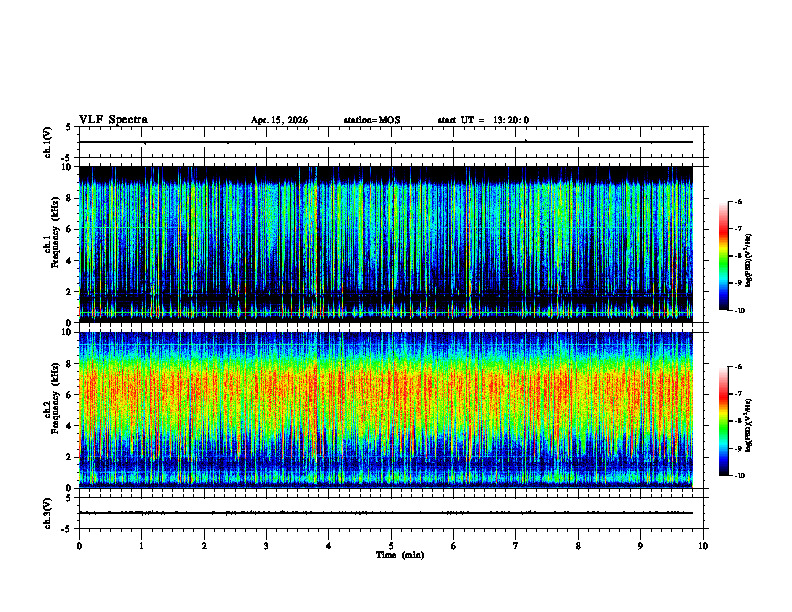Click the ch.1(V) waveform trace panel
The height and width of the screenshot is (612, 792).
tap(393, 142)
